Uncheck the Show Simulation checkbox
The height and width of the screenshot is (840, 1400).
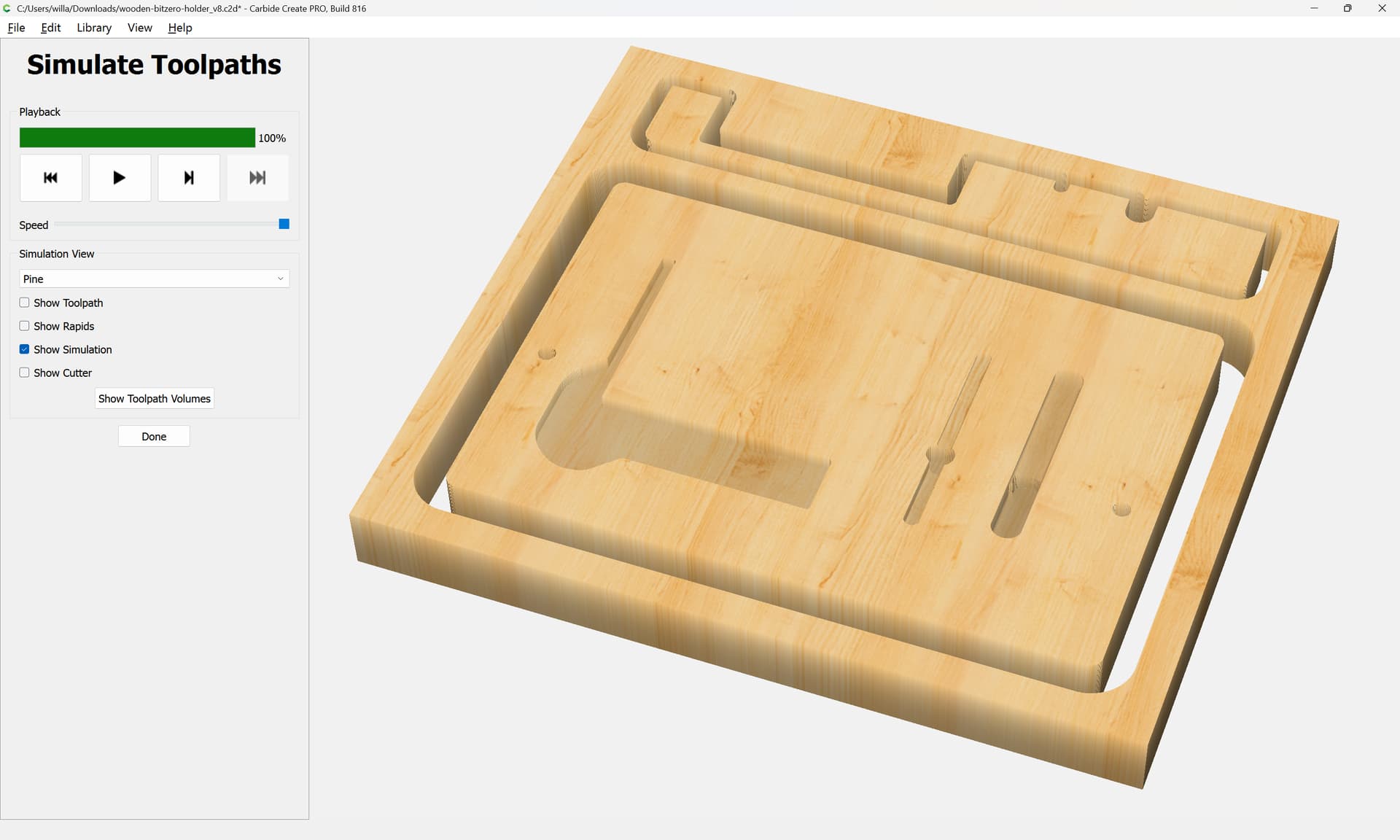tap(25, 349)
